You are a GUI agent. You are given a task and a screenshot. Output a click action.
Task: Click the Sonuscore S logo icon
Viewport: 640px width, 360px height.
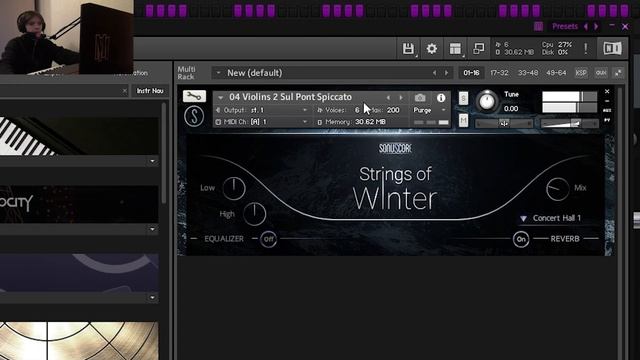pos(194,116)
